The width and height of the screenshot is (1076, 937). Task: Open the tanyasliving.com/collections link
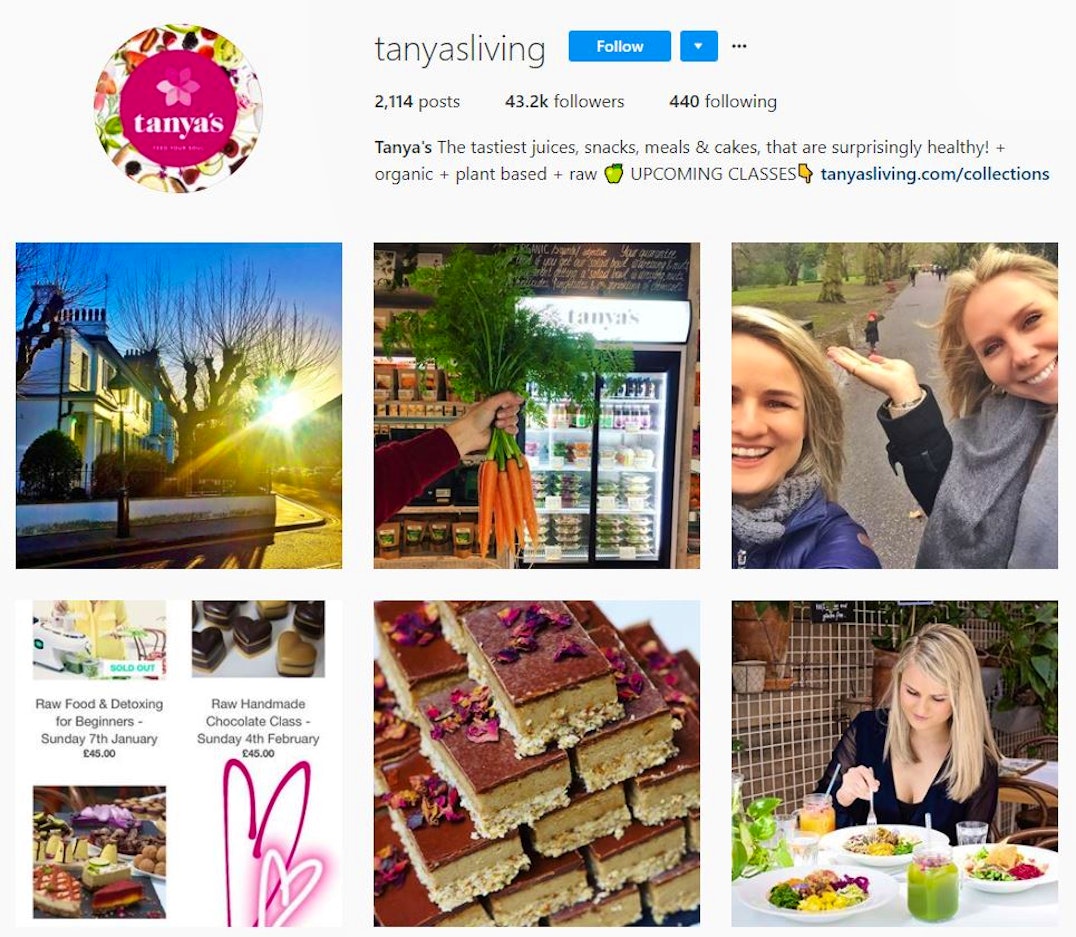click(935, 174)
